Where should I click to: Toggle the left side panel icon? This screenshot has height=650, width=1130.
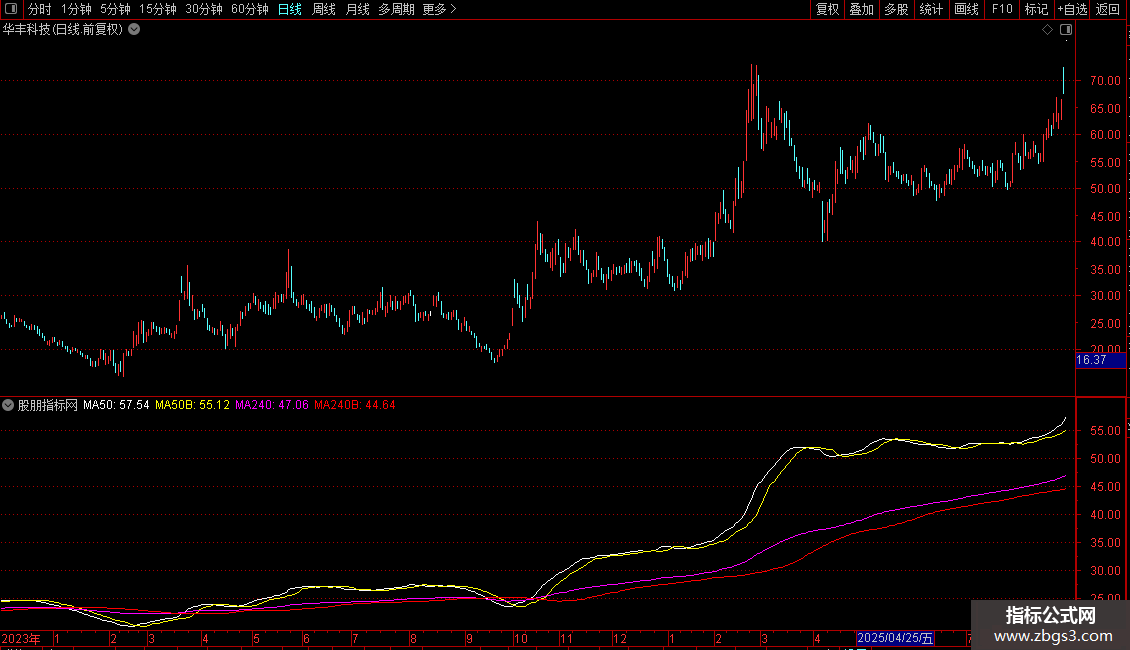point(11,9)
